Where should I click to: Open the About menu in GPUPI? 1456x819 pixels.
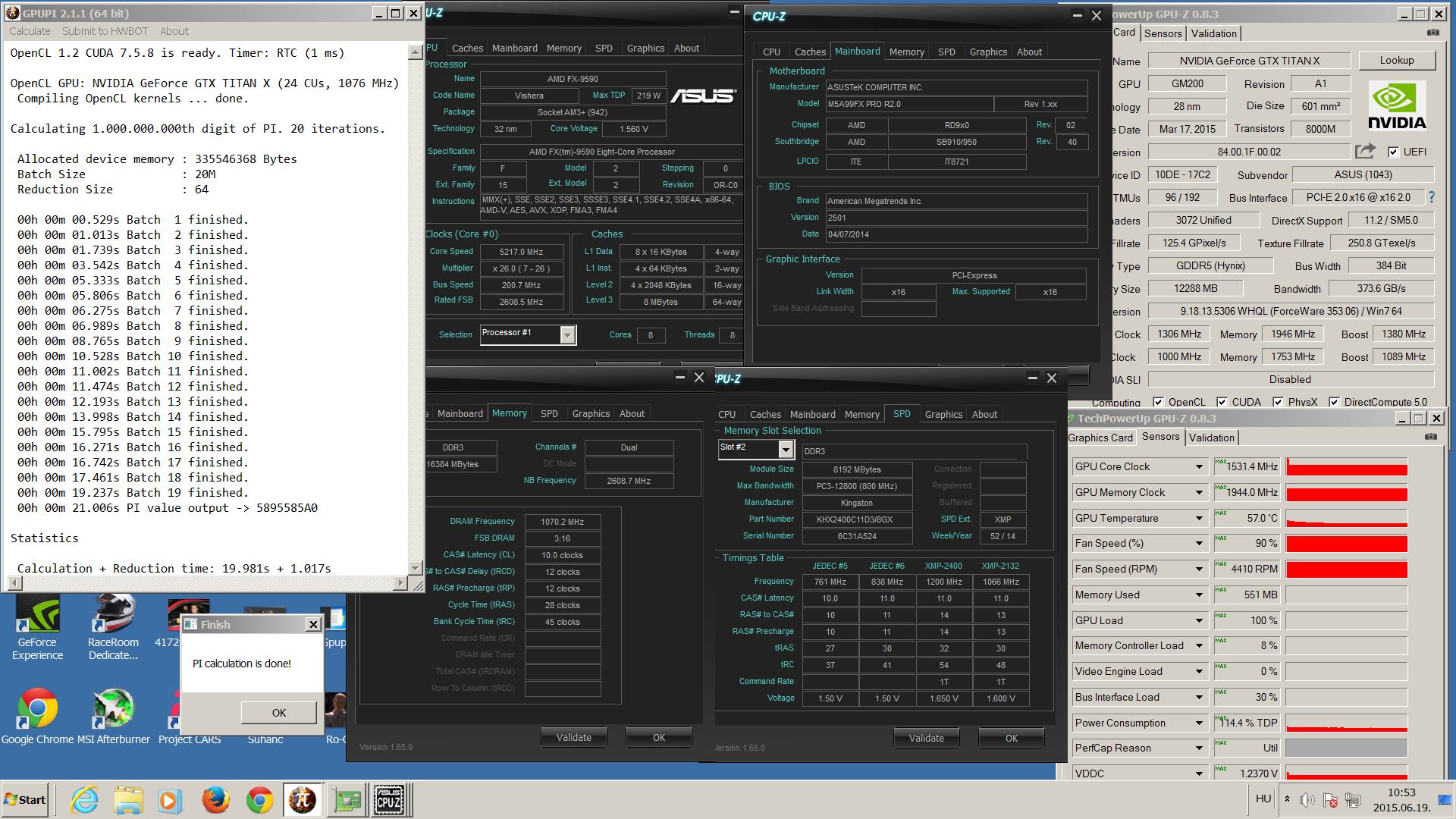(x=174, y=31)
